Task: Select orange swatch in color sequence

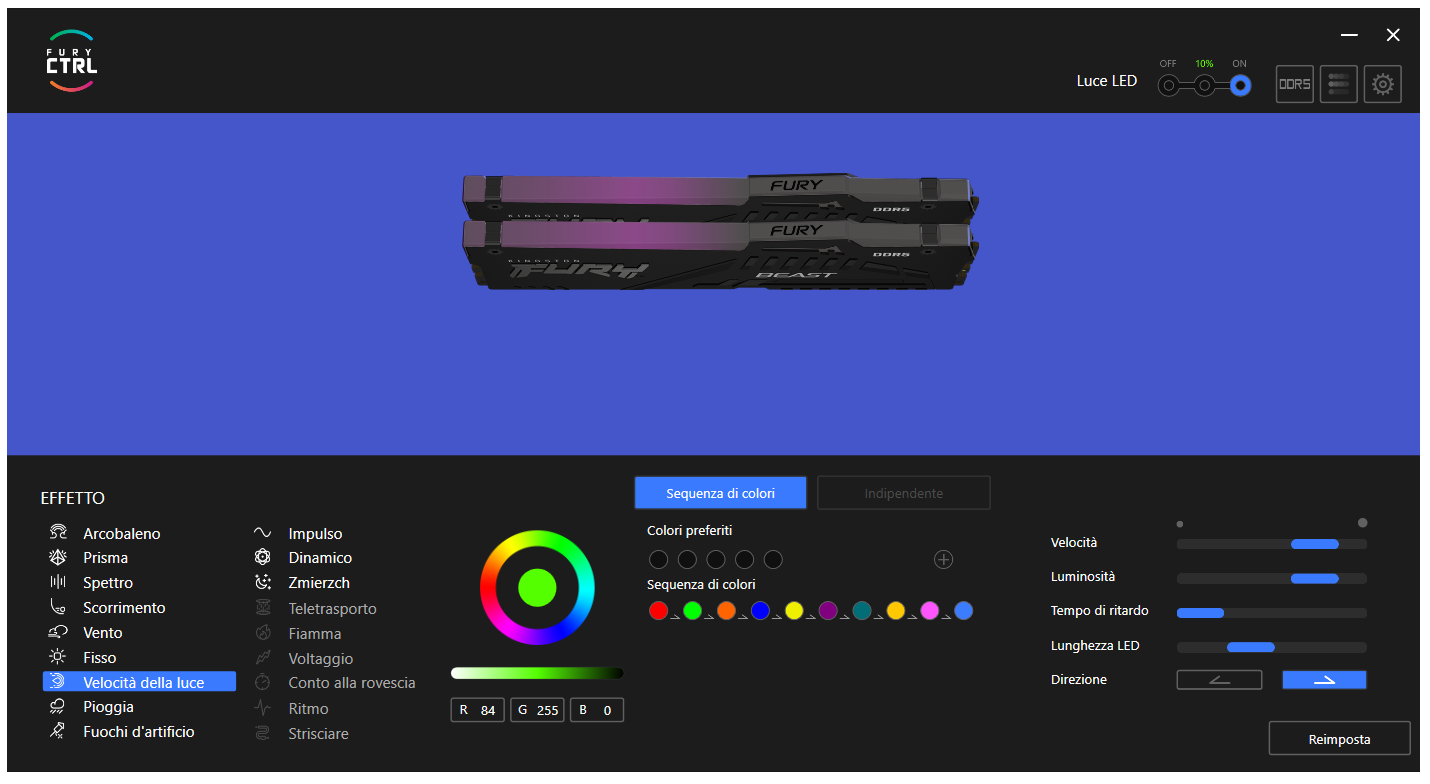Action: pos(726,610)
